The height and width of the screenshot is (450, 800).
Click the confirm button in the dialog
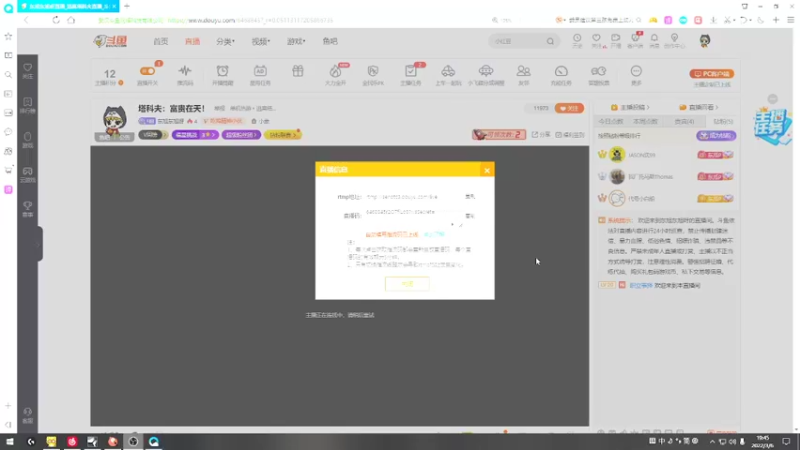pyautogui.click(x=407, y=284)
